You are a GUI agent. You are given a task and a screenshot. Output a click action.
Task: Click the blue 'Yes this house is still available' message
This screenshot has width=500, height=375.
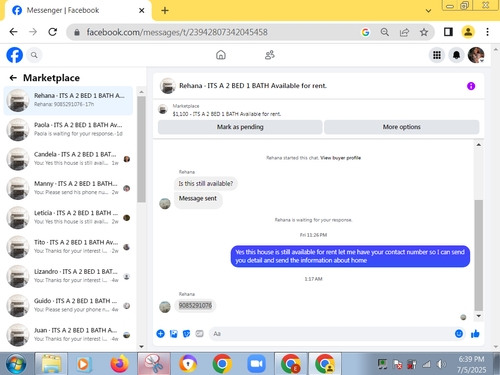coord(350,256)
